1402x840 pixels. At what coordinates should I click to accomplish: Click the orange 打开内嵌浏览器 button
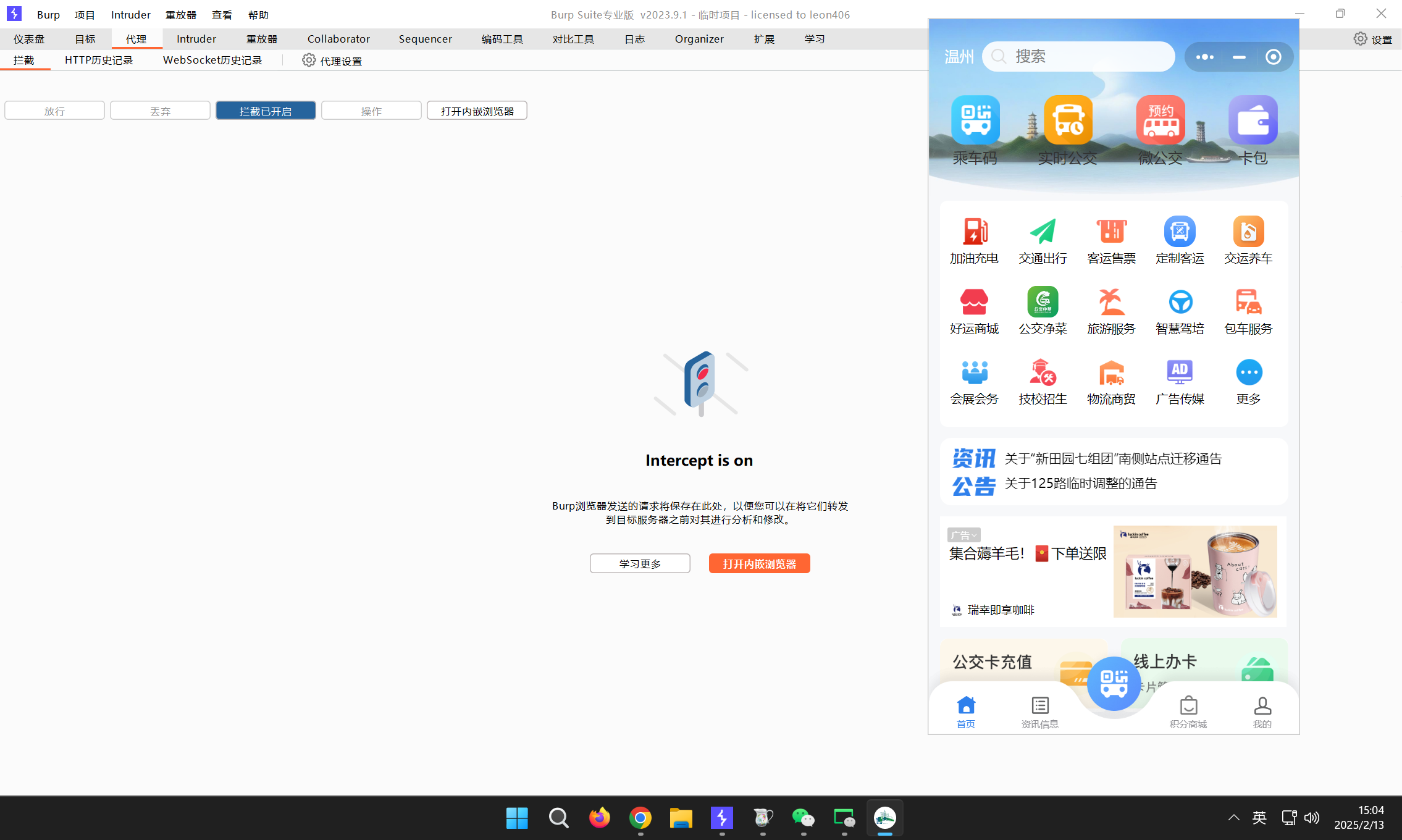(x=759, y=563)
